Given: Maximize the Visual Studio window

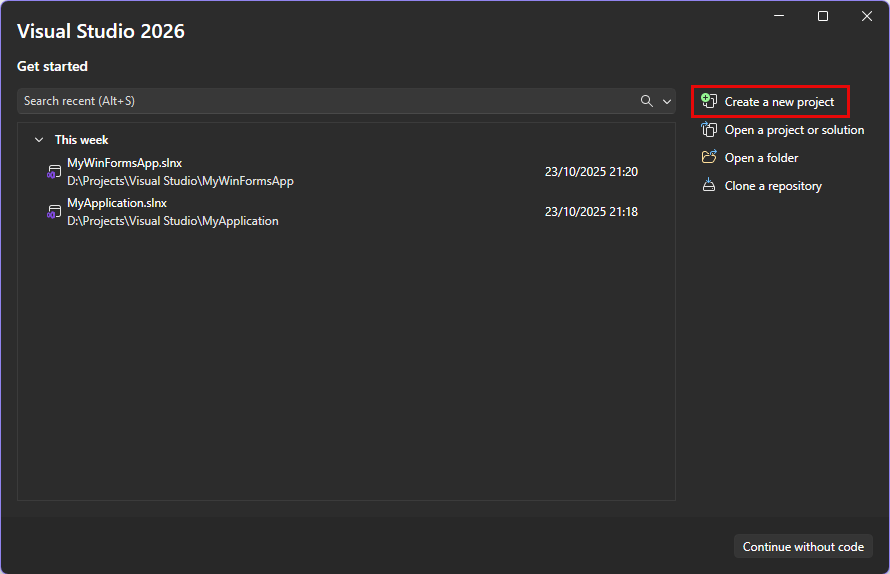Looking at the screenshot, I should point(822,16).
